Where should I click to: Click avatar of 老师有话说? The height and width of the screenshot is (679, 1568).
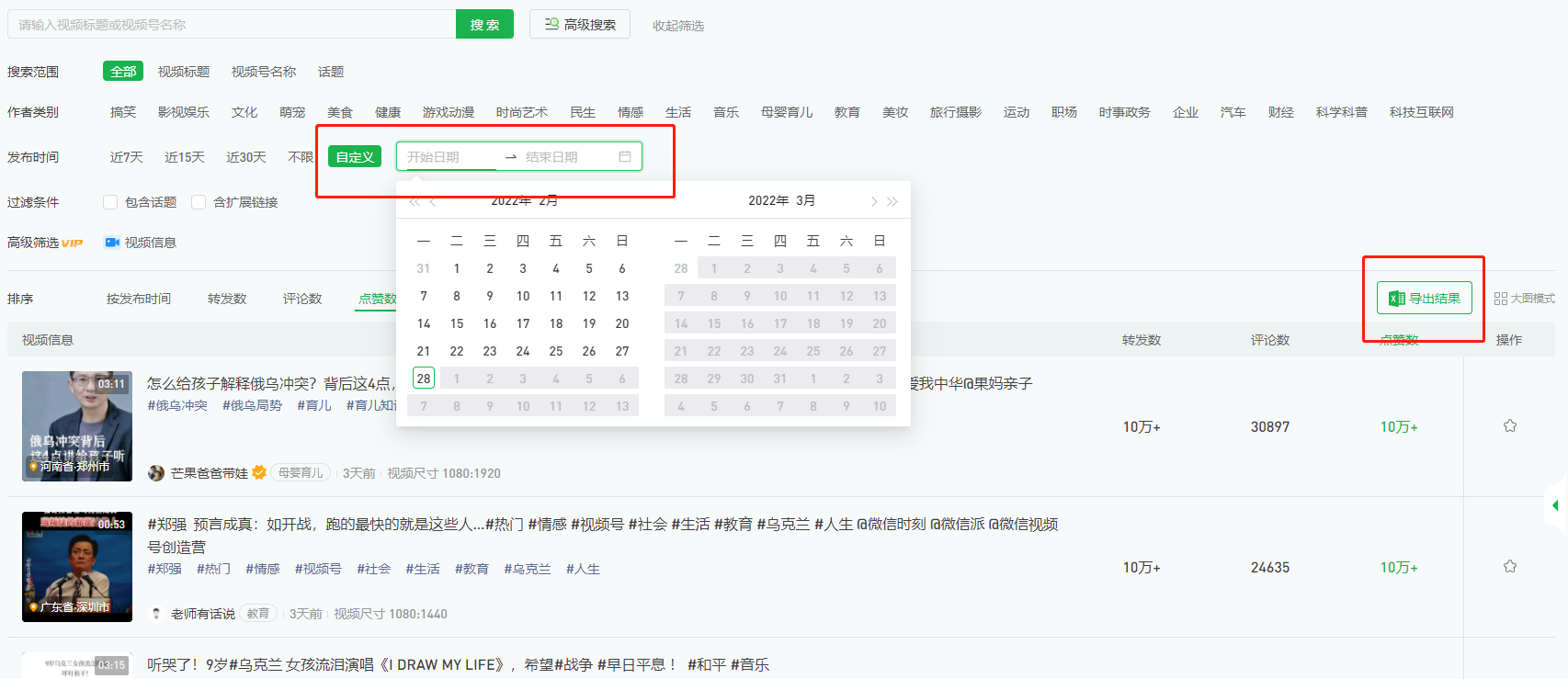tap(156, 614)
